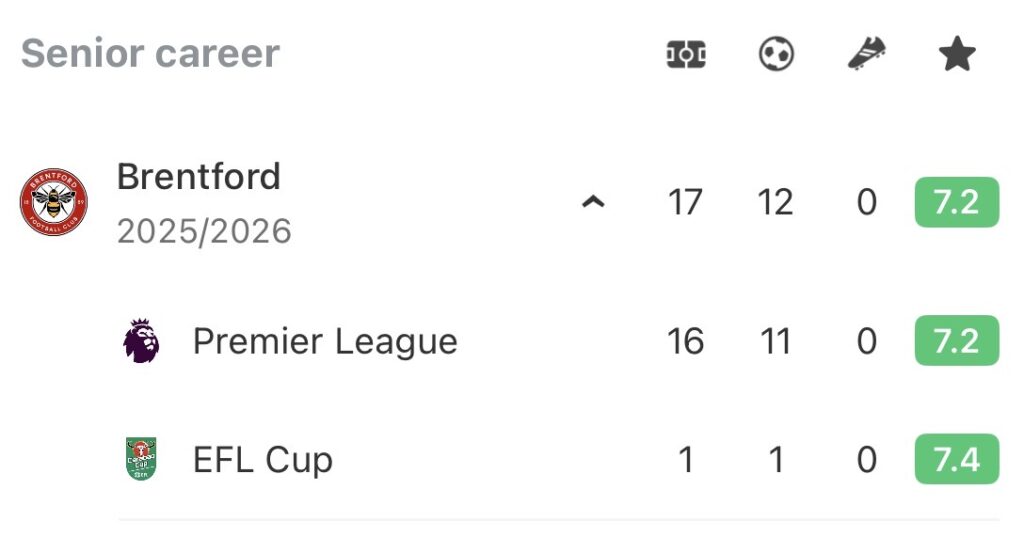Click Premier League 16 appearances value
The height and width of the screenshot is (537, 1024).
pos(686,341)
